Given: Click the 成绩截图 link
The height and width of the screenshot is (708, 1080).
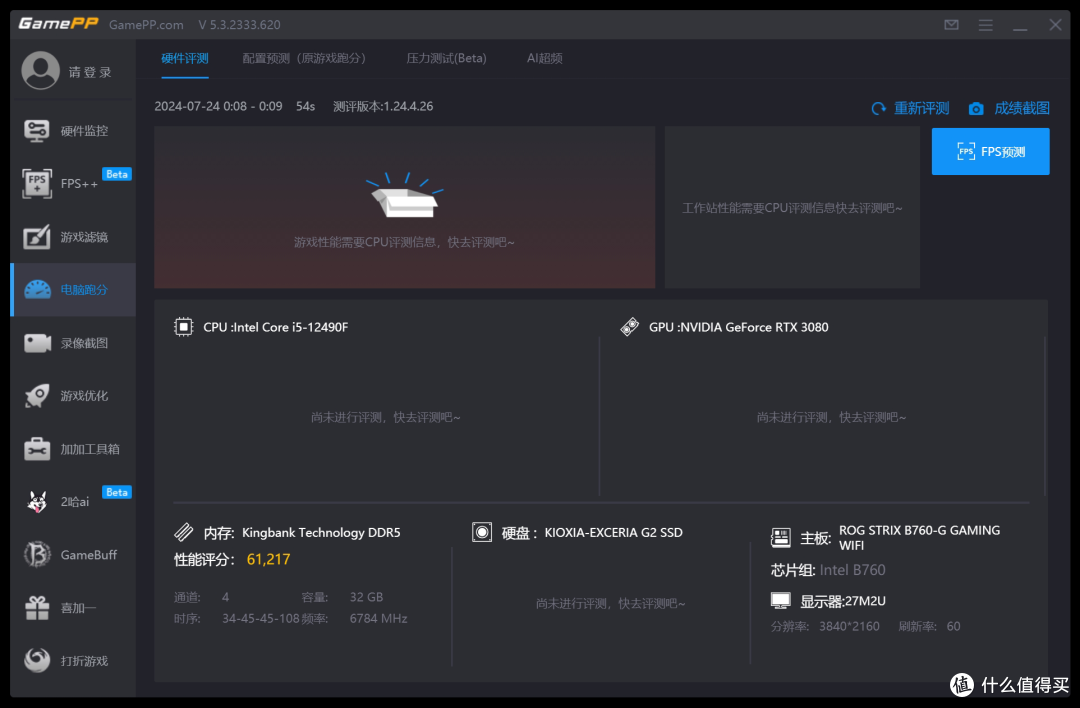Looking at the screenshot, I should [x=1022, y=109].
